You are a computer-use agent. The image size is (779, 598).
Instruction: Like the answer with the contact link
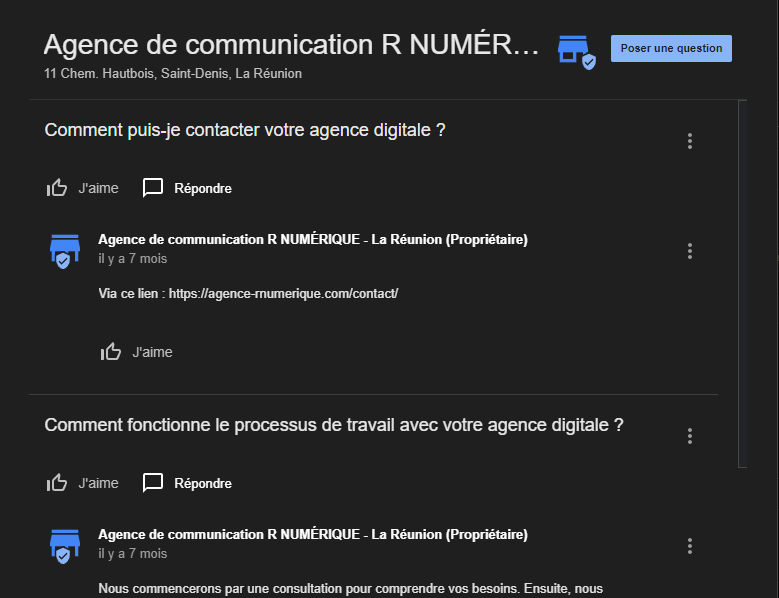(111, 352)
